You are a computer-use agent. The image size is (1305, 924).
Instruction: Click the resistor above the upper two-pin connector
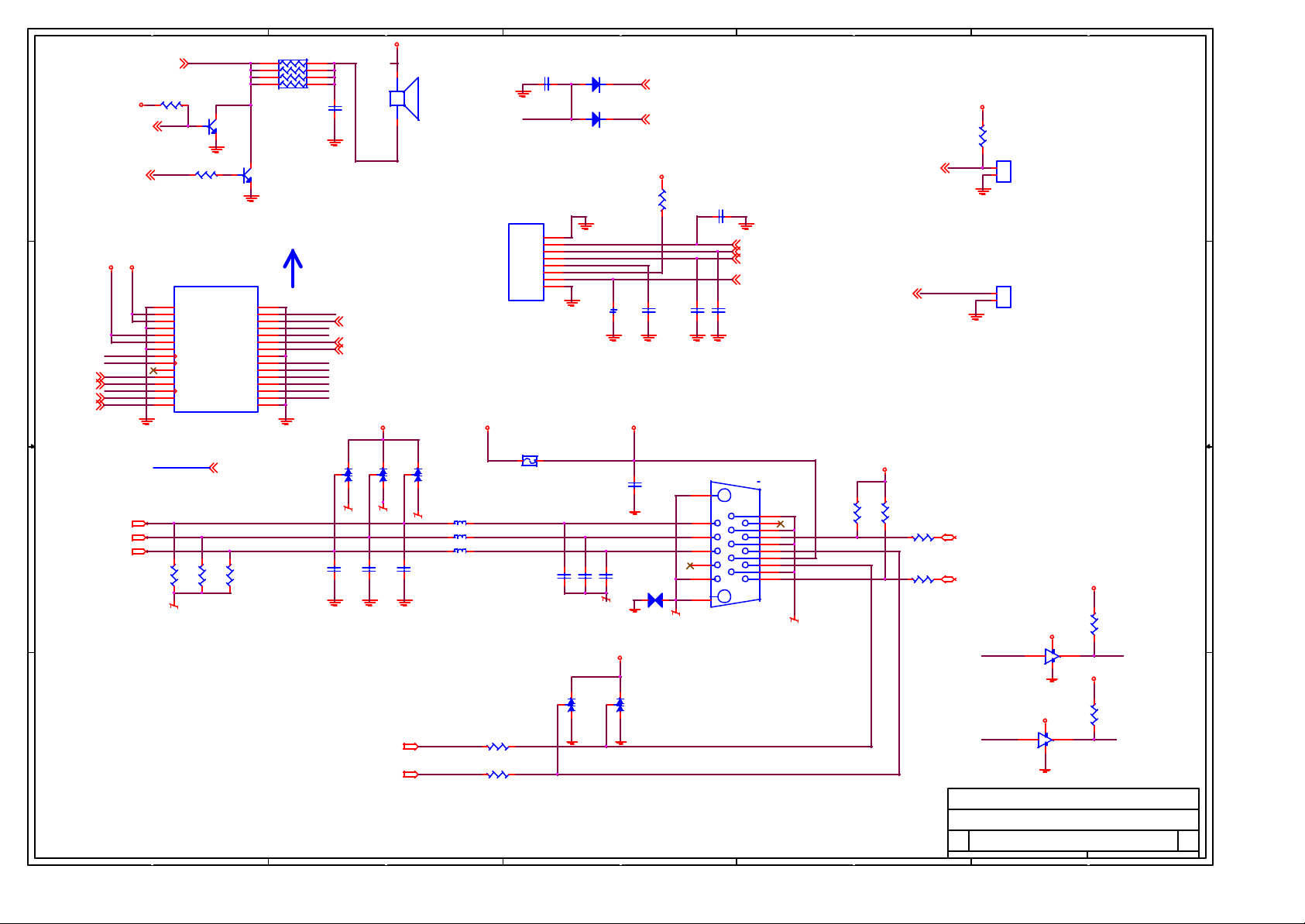click(x=982, y=137)
